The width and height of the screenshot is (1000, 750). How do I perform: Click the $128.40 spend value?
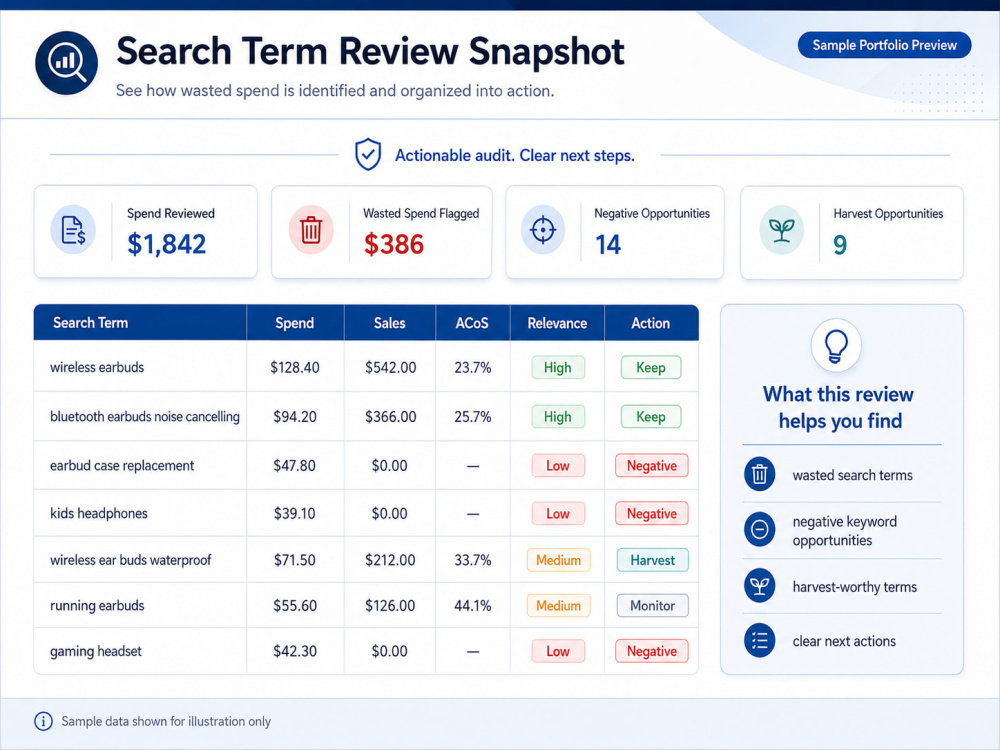[295, 367]
